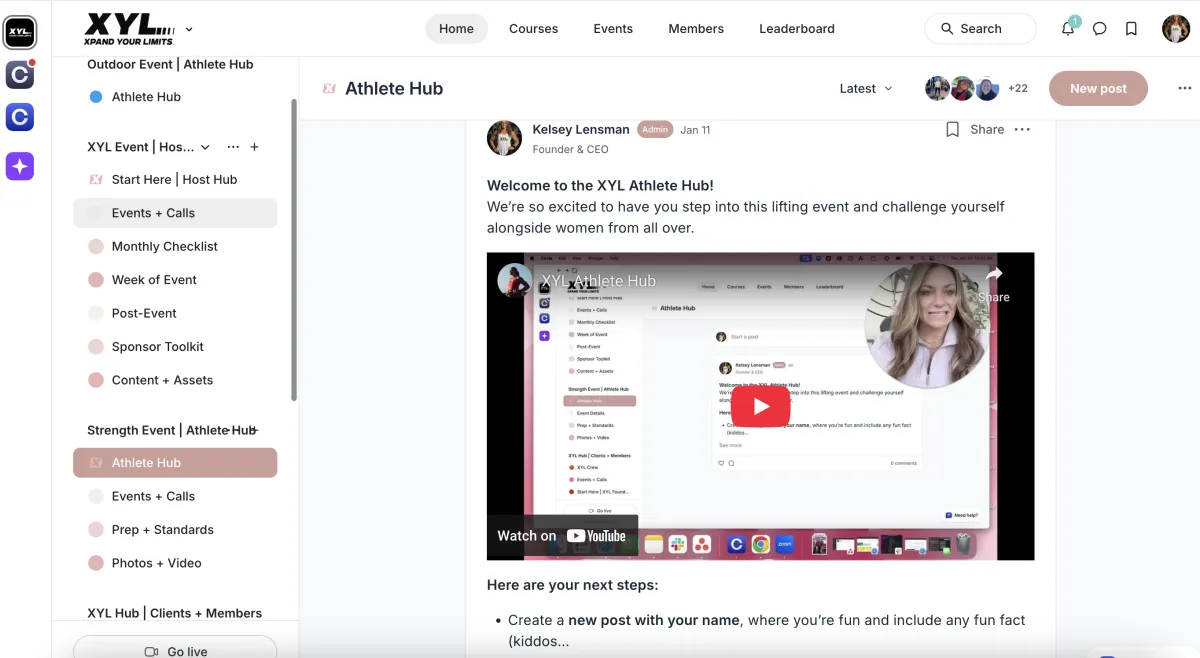The image size is (1200, 658).
Task: Open Week of Event space
Action: tap(175, 280)
